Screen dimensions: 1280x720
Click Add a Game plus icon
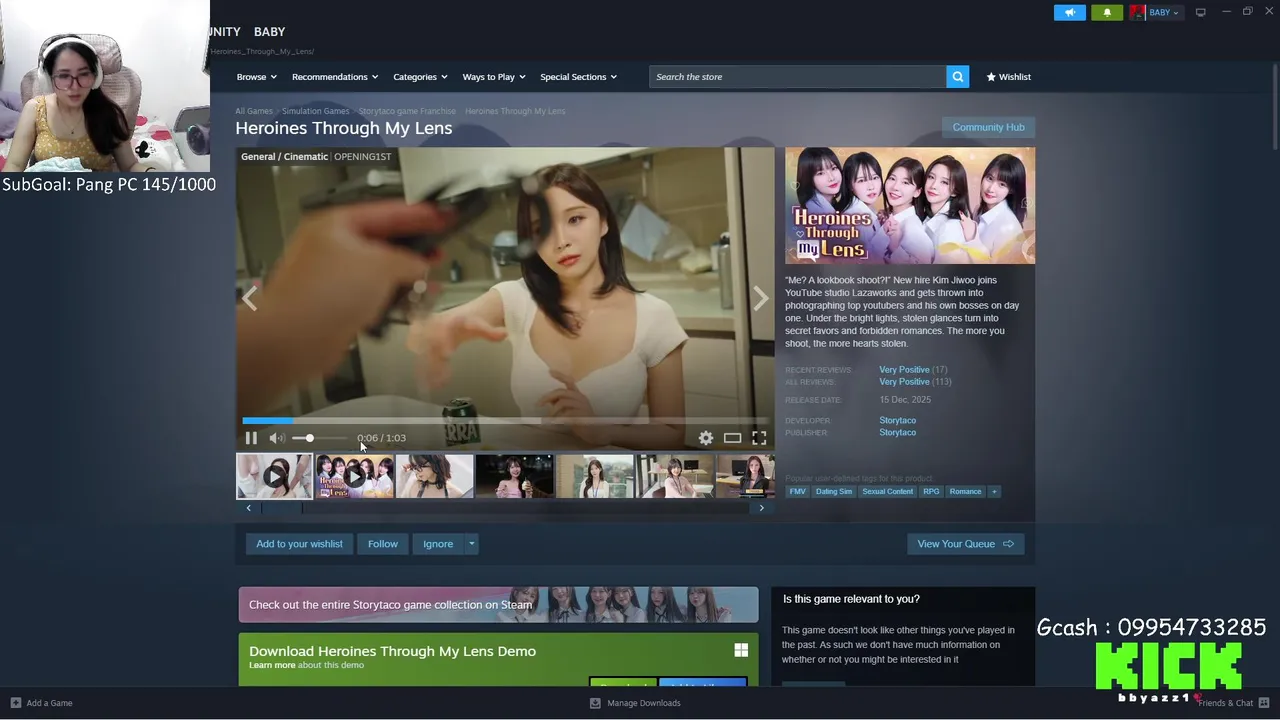pyautogui.click(x=15, y=703)
